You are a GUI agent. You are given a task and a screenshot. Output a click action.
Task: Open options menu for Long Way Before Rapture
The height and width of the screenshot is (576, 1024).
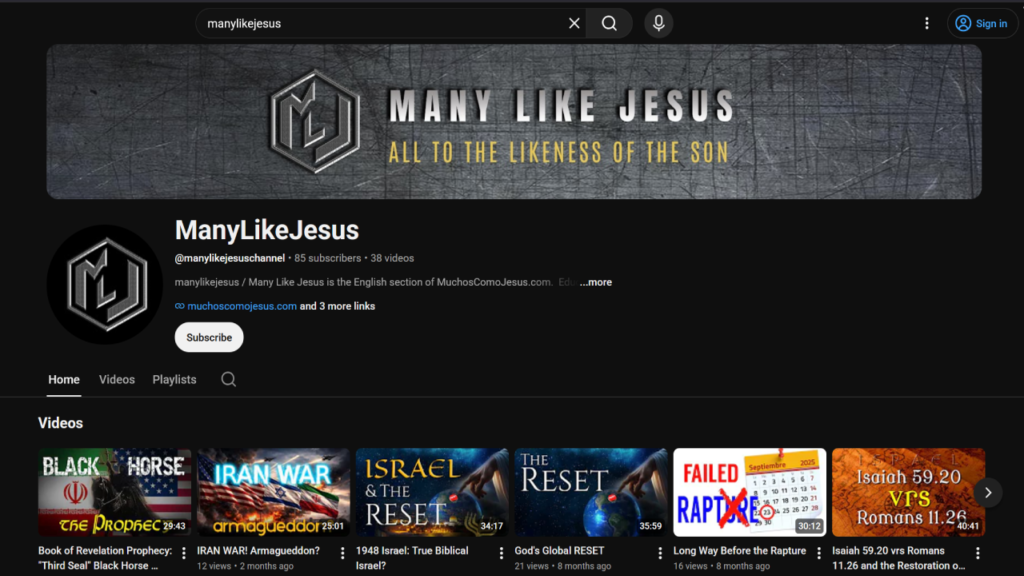[818, 553]
